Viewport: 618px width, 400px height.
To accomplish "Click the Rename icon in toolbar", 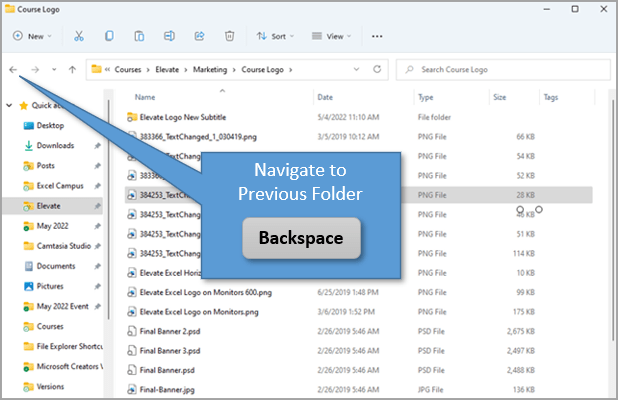I will coord(169,36).
